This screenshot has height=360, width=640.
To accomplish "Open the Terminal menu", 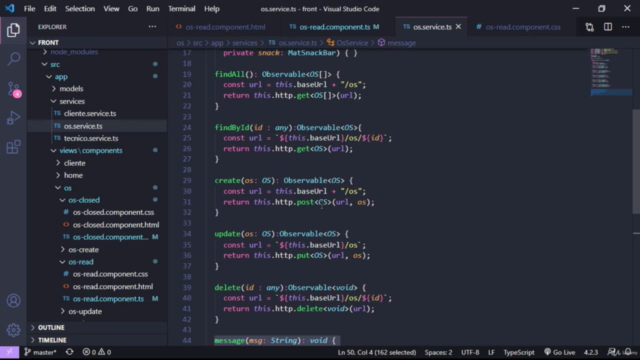I will pos(182,9).
